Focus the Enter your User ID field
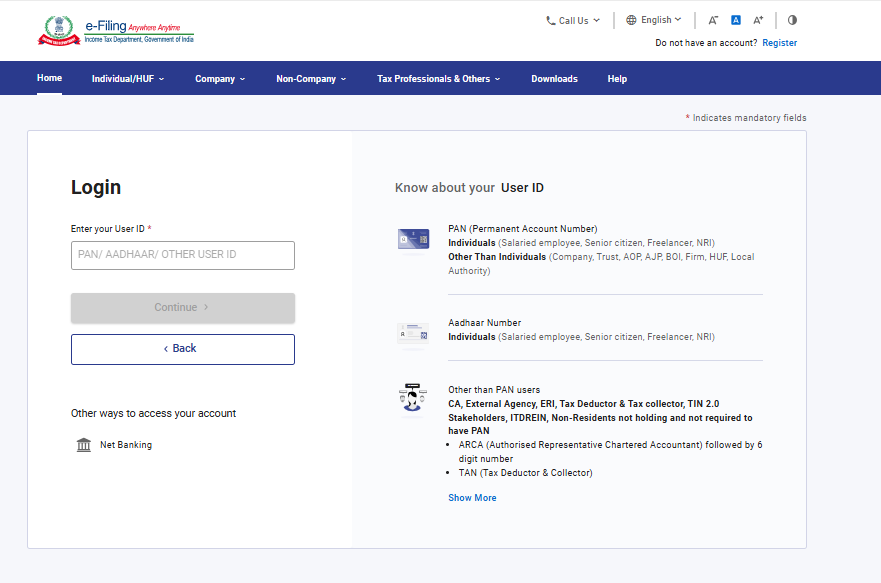This screenshot has height=583, width=881. point(183,256)
